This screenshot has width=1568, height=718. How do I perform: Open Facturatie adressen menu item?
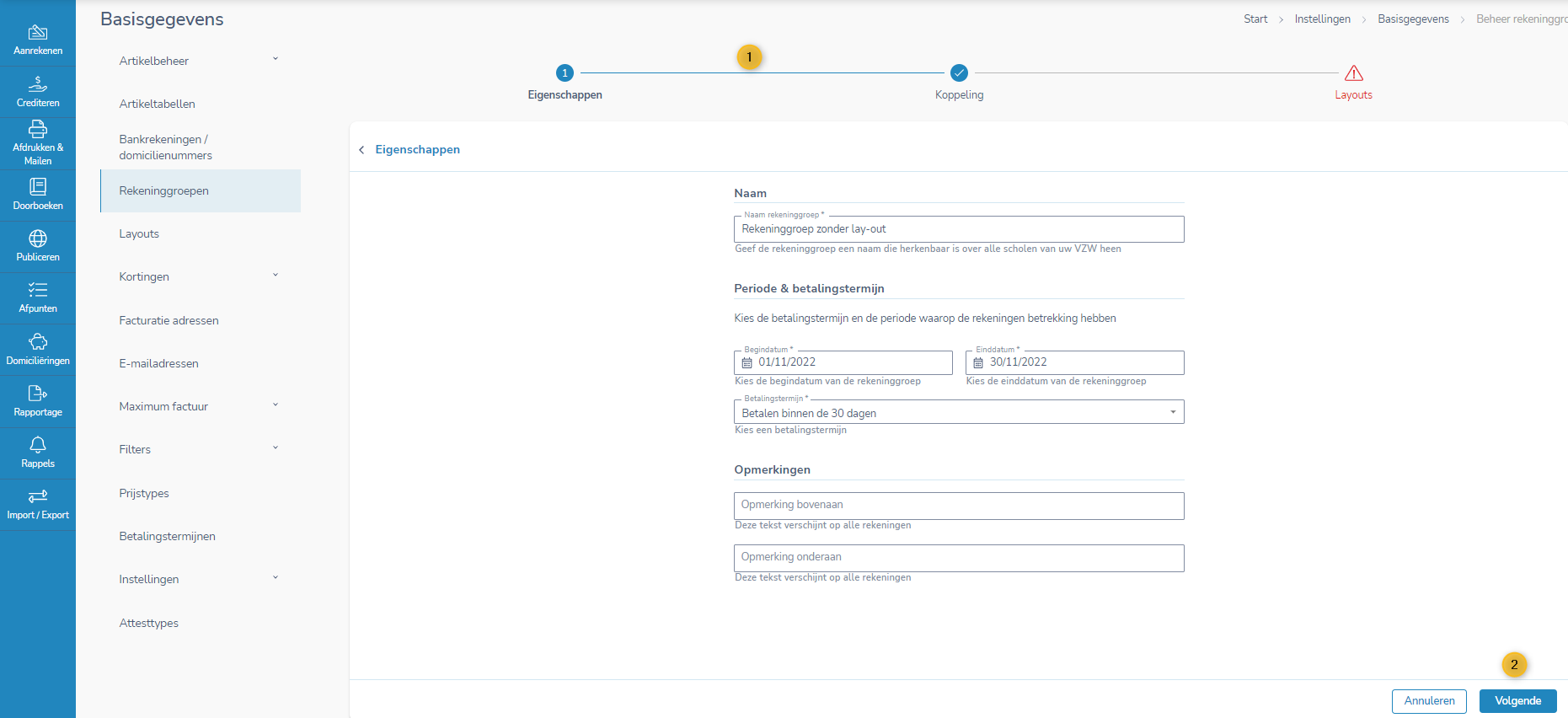[x=169, y=320]
